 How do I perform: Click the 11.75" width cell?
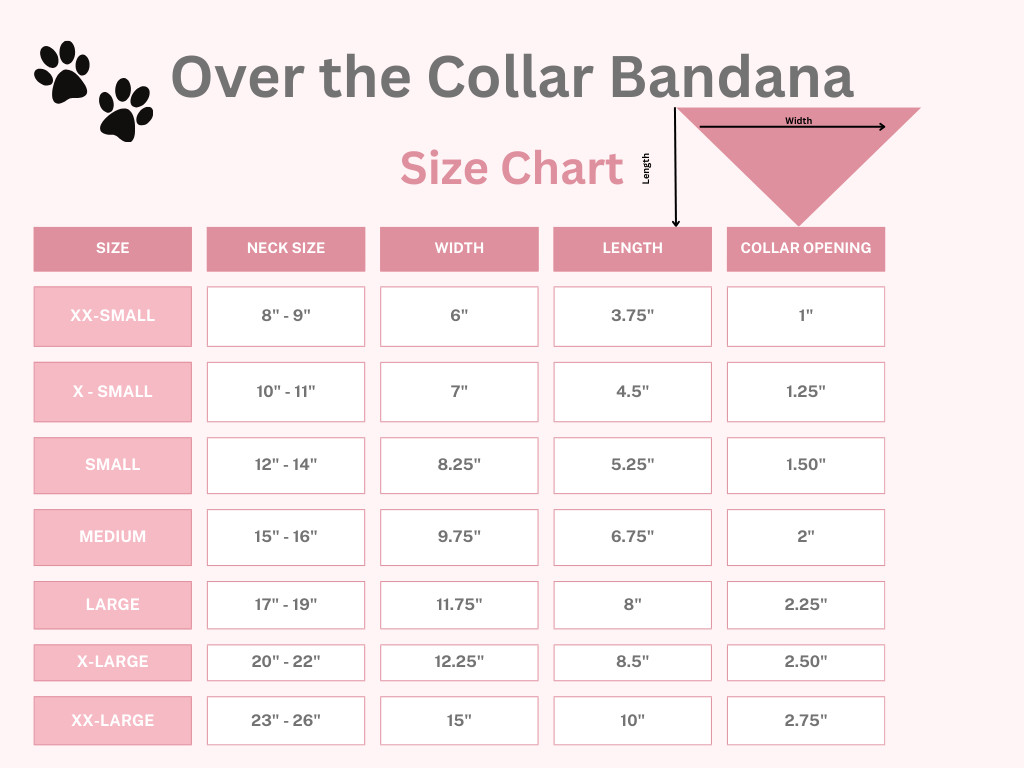459,605
